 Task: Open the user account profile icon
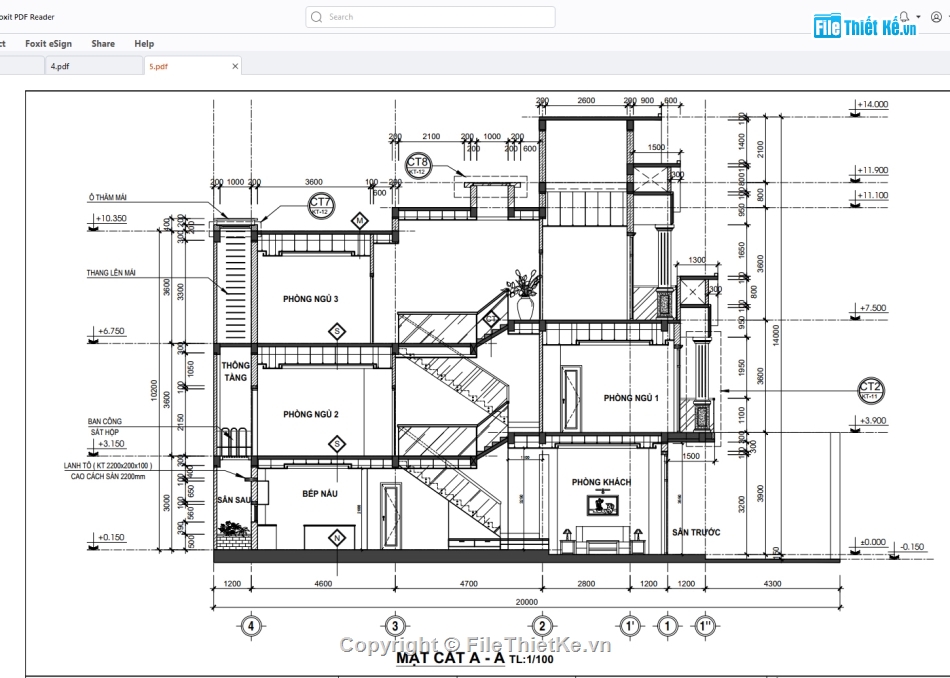tap(936, 17)
